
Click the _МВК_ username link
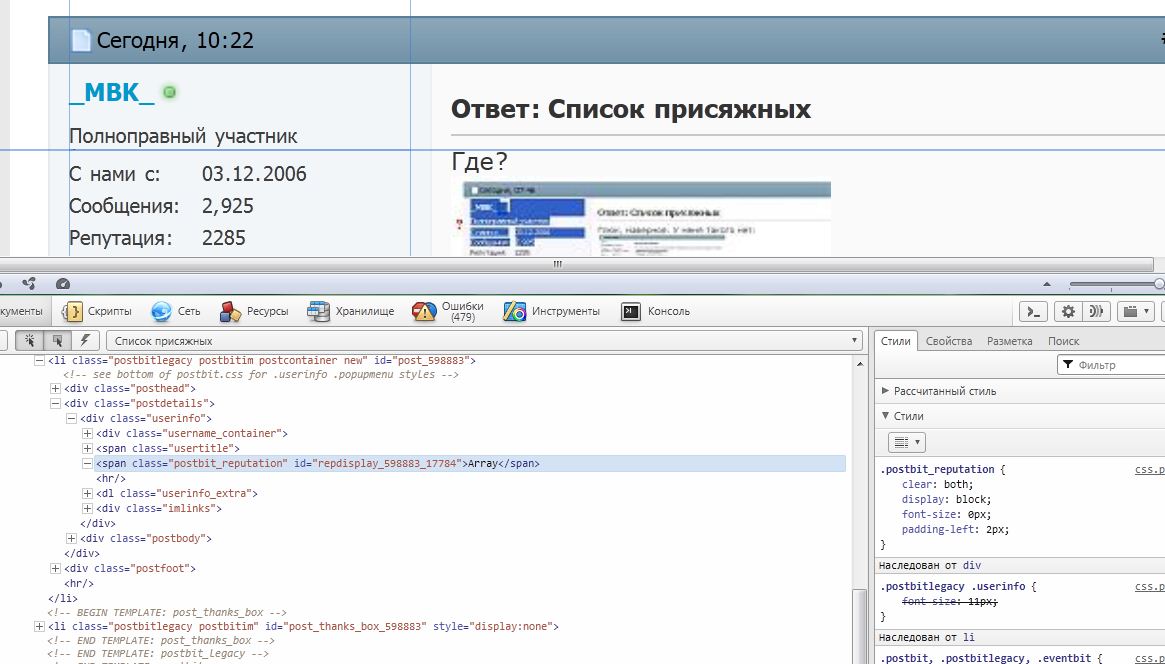tap(111, 92)
